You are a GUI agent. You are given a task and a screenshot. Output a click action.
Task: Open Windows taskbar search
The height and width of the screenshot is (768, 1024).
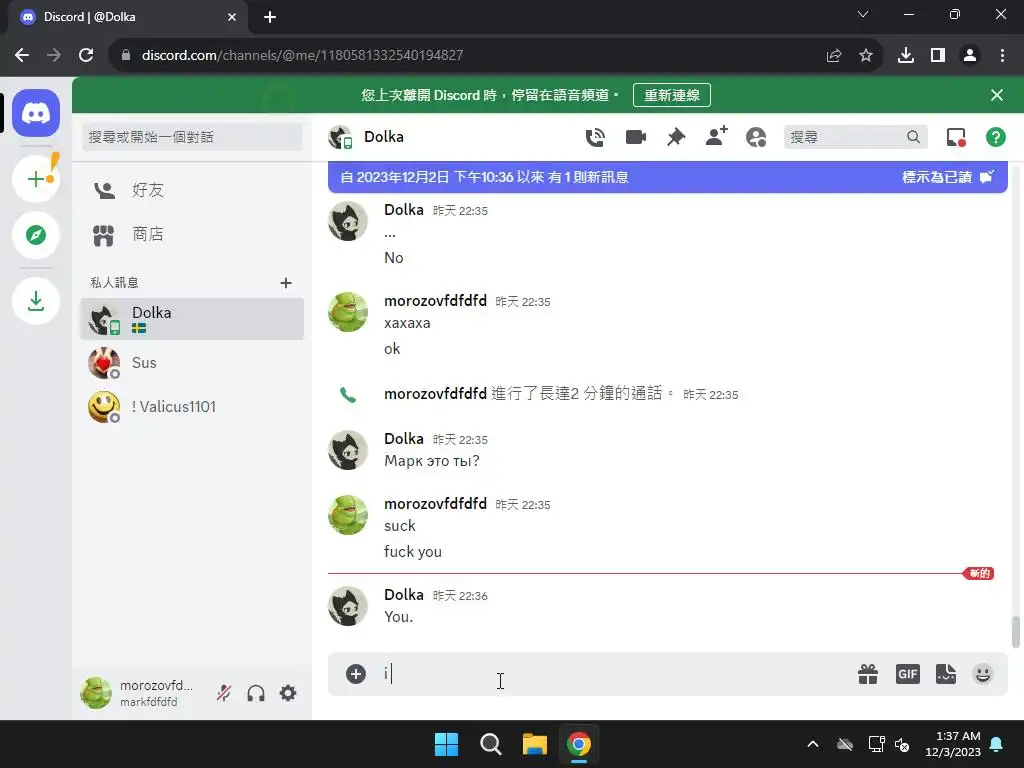pyautogui.click(x=490, y=744)
